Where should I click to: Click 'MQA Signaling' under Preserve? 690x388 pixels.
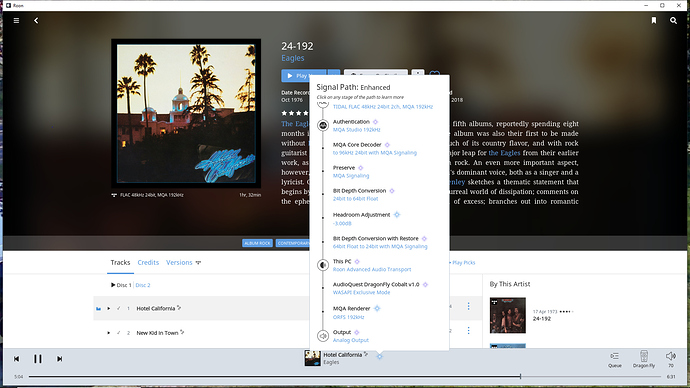351,176
